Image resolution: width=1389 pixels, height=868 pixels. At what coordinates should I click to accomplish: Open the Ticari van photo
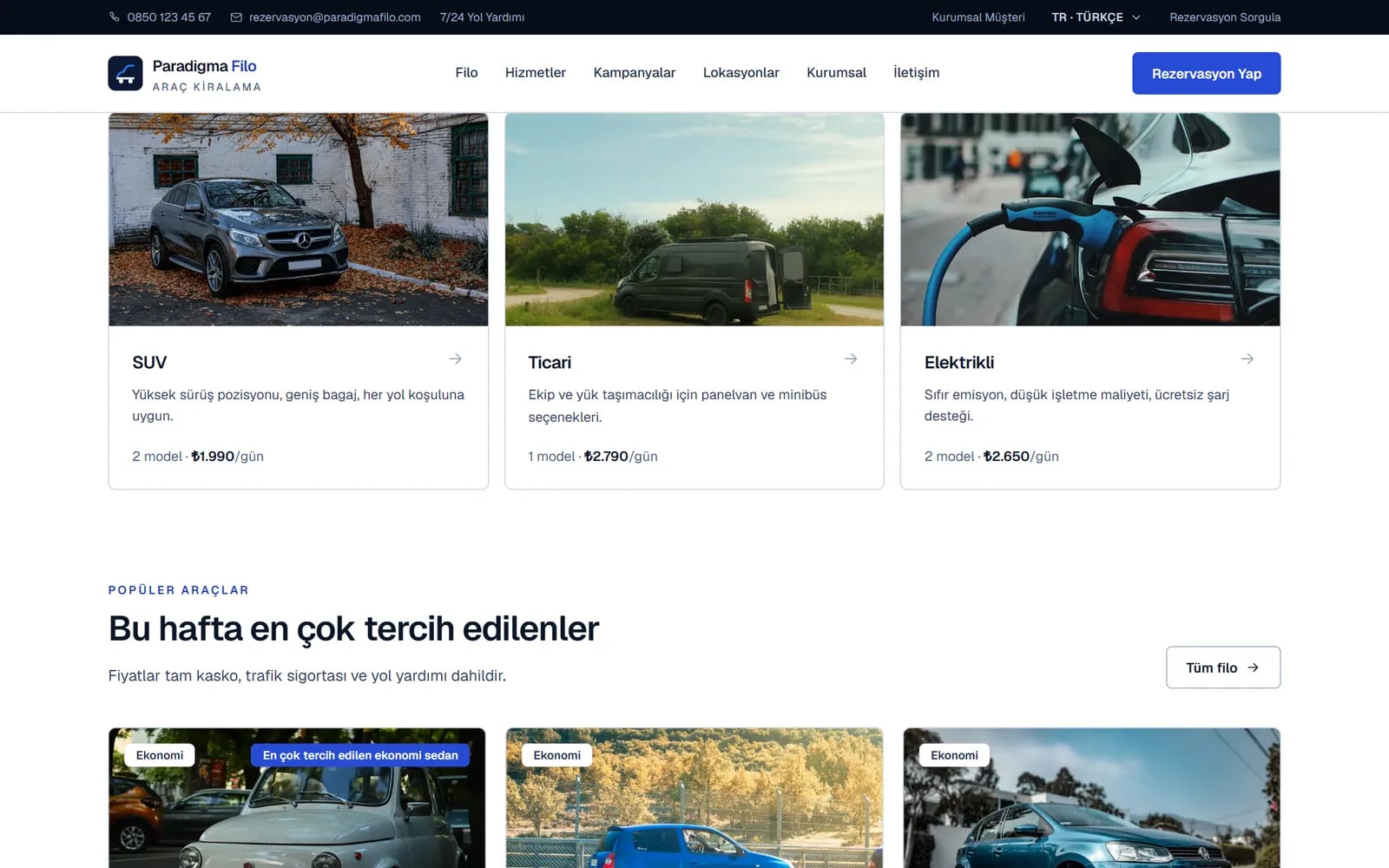pyautogui.click(x=694, y=220)
